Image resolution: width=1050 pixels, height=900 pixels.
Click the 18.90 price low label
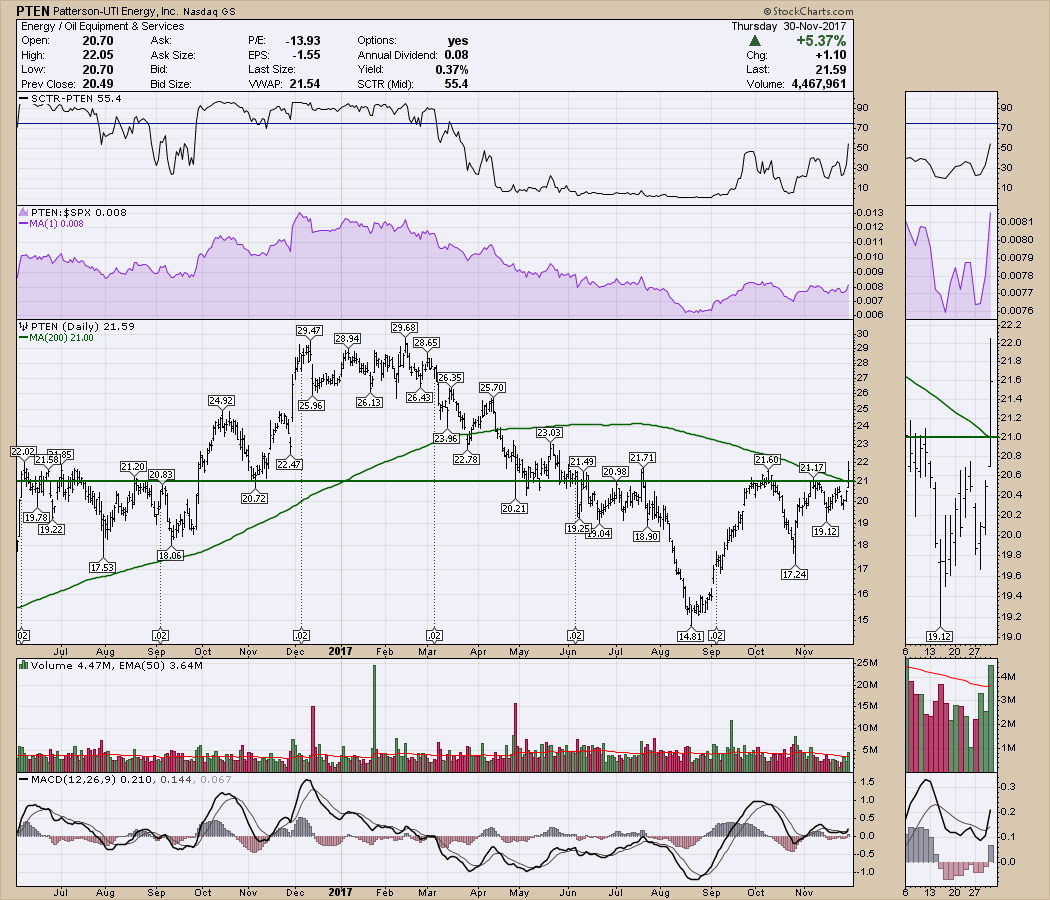pyautogui.click(x=646, y=536)
